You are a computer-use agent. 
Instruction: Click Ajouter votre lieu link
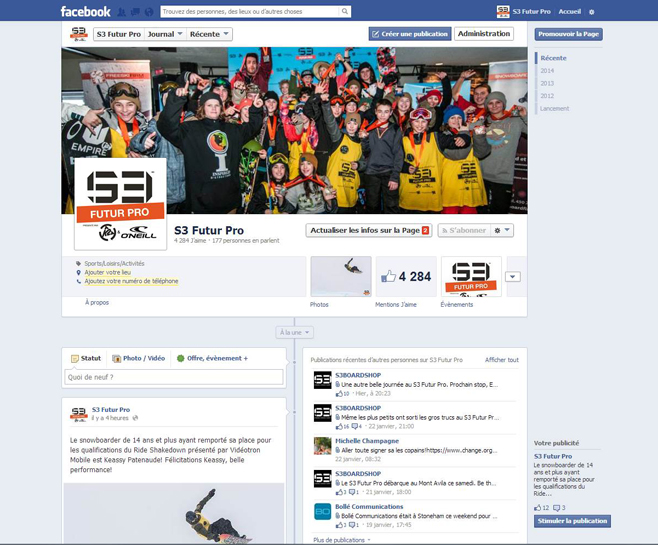click(107, 272)
